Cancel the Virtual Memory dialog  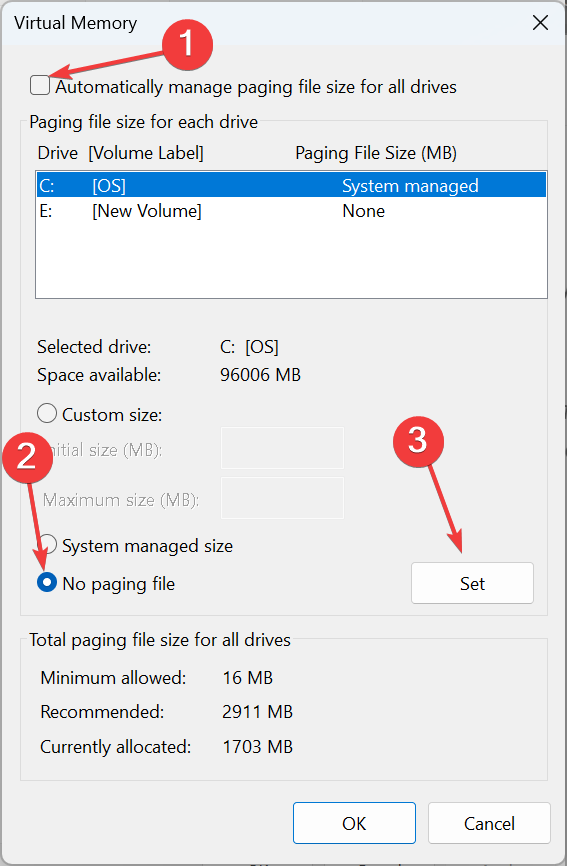(489, 823)
